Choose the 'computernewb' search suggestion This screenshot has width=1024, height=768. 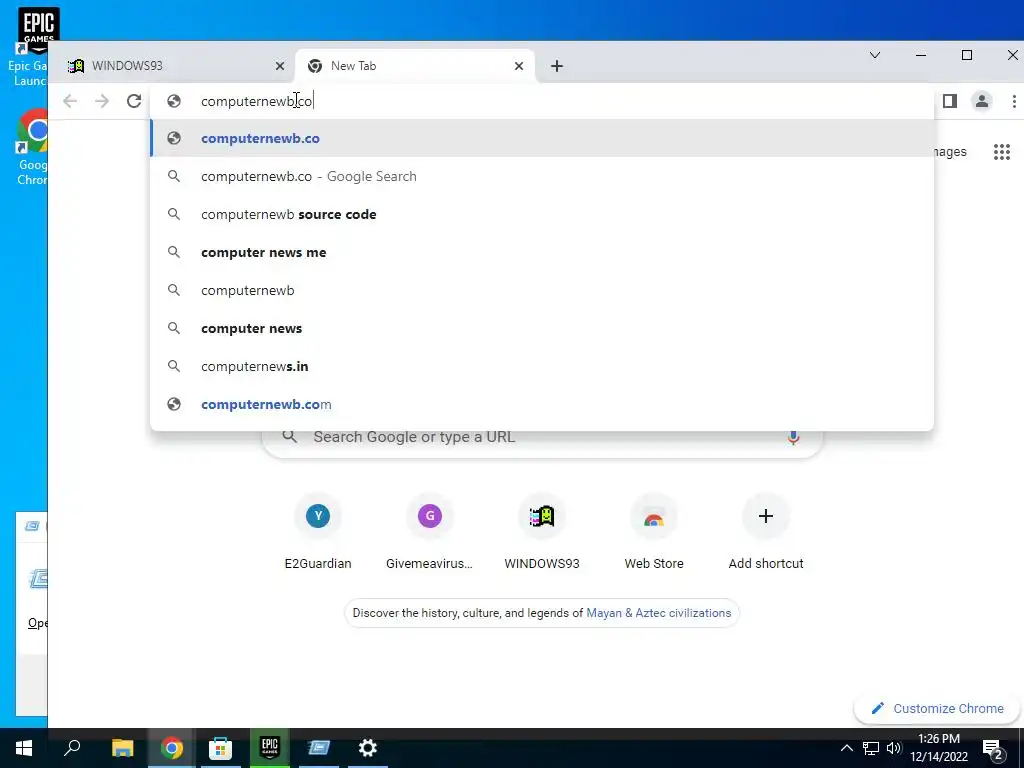pyautogui.click(x=542, y=291)
